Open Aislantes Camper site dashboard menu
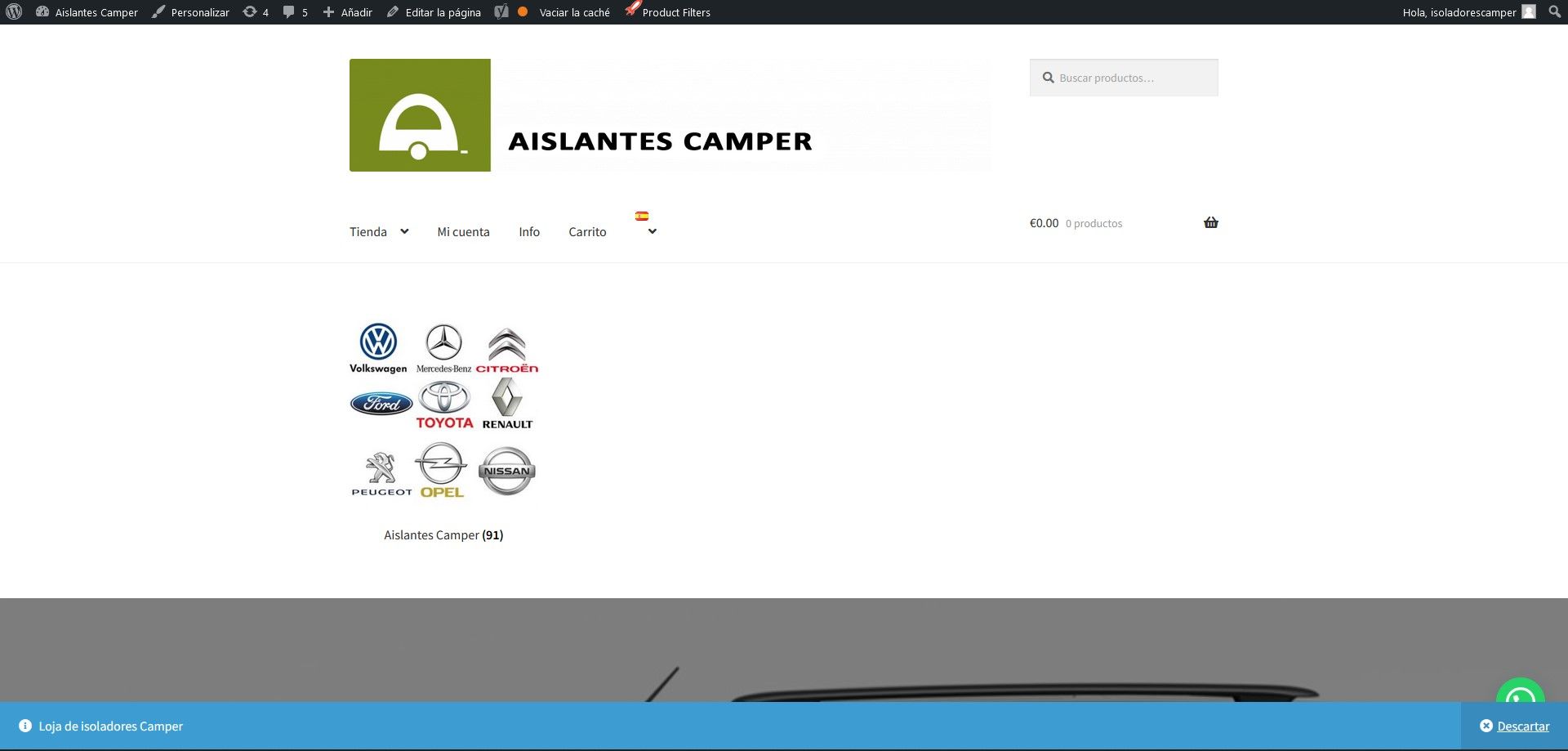The image size is (1568, 751). click(x=87, y=12)
